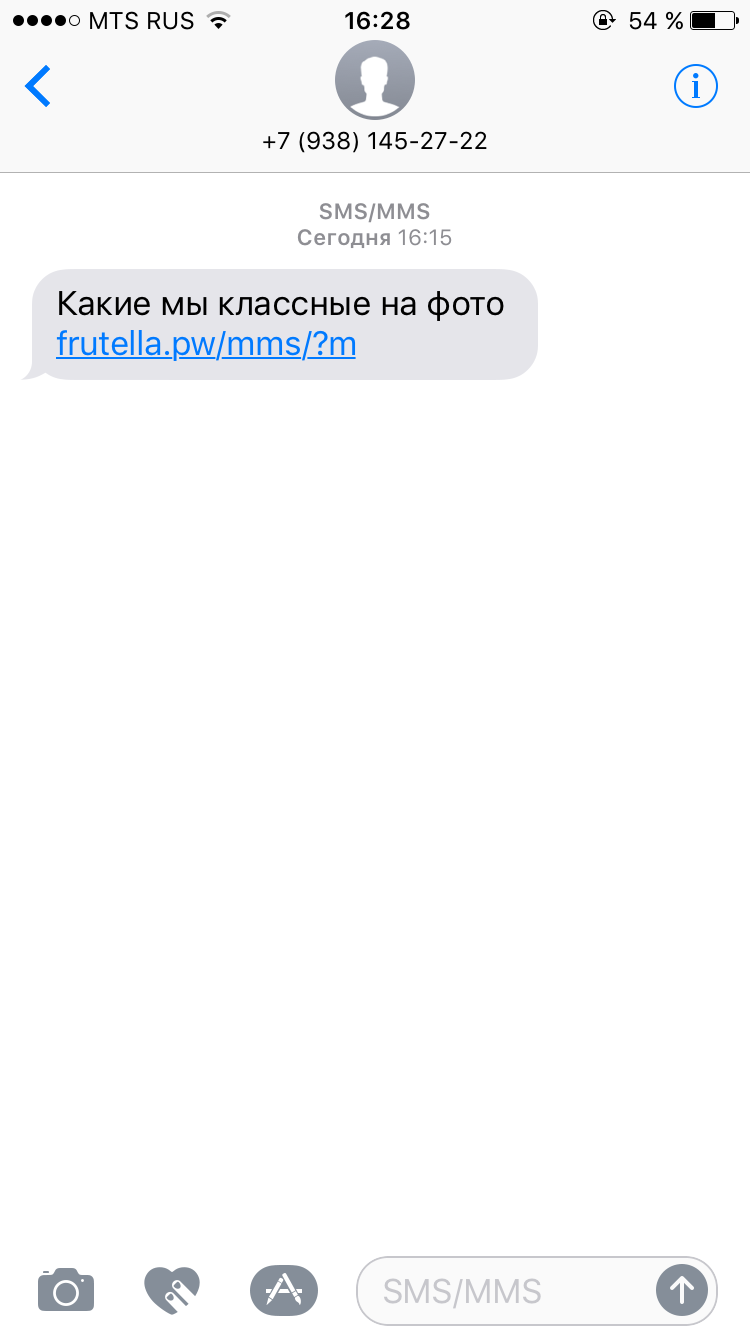Screen dimensions: 750x1334
Task: Open contact details info icon
Action: pos(696,87)
